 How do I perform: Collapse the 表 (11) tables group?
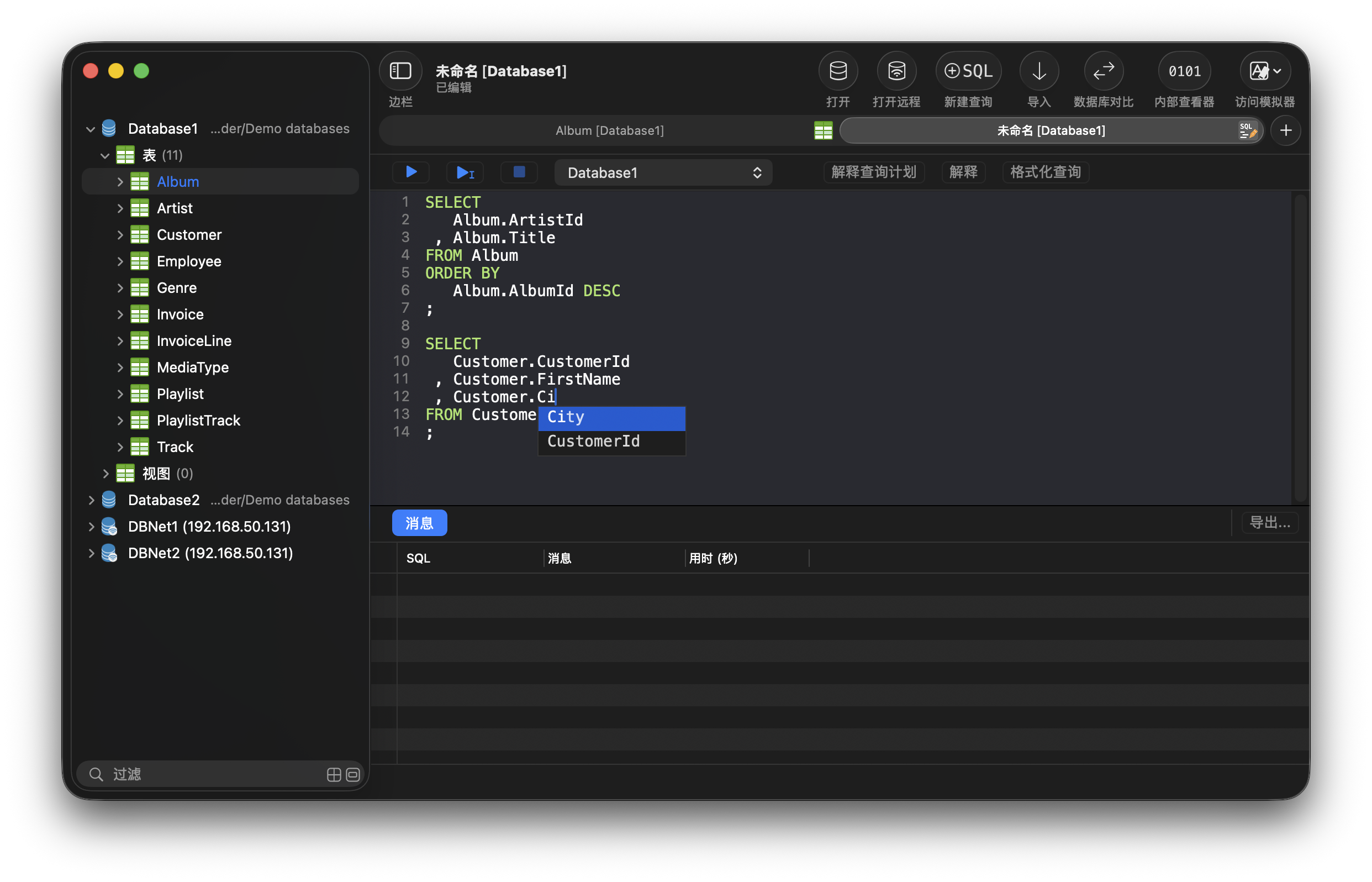click(x=105, y=155)
